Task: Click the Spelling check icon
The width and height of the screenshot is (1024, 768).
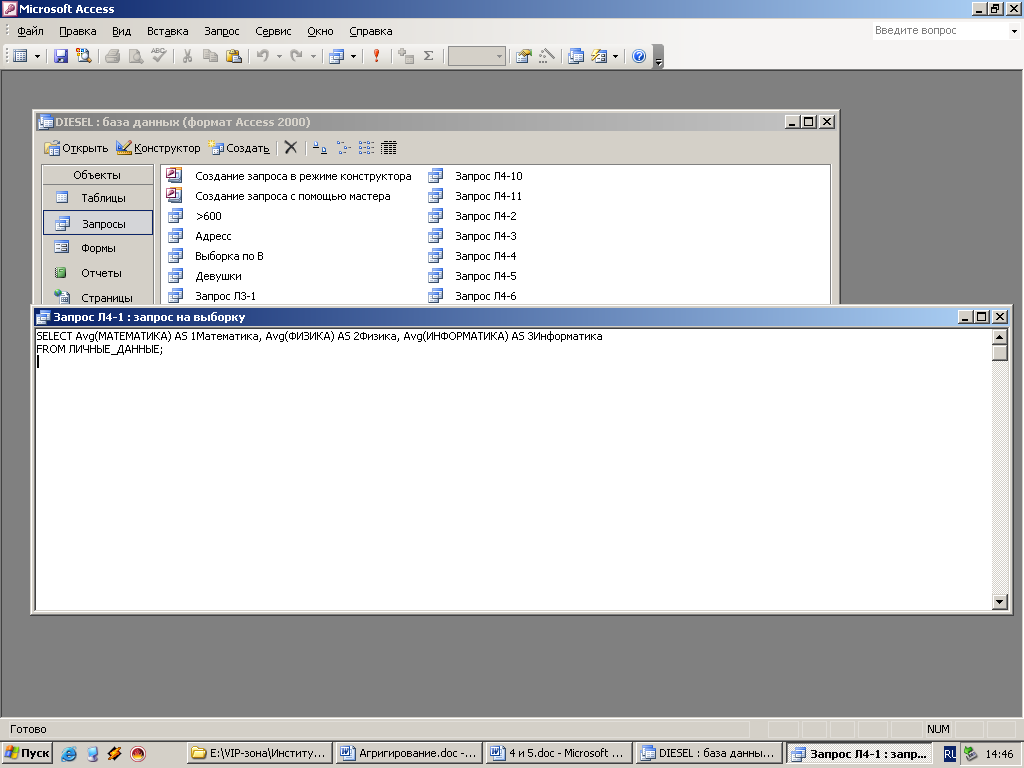Action: pos(158,56)
